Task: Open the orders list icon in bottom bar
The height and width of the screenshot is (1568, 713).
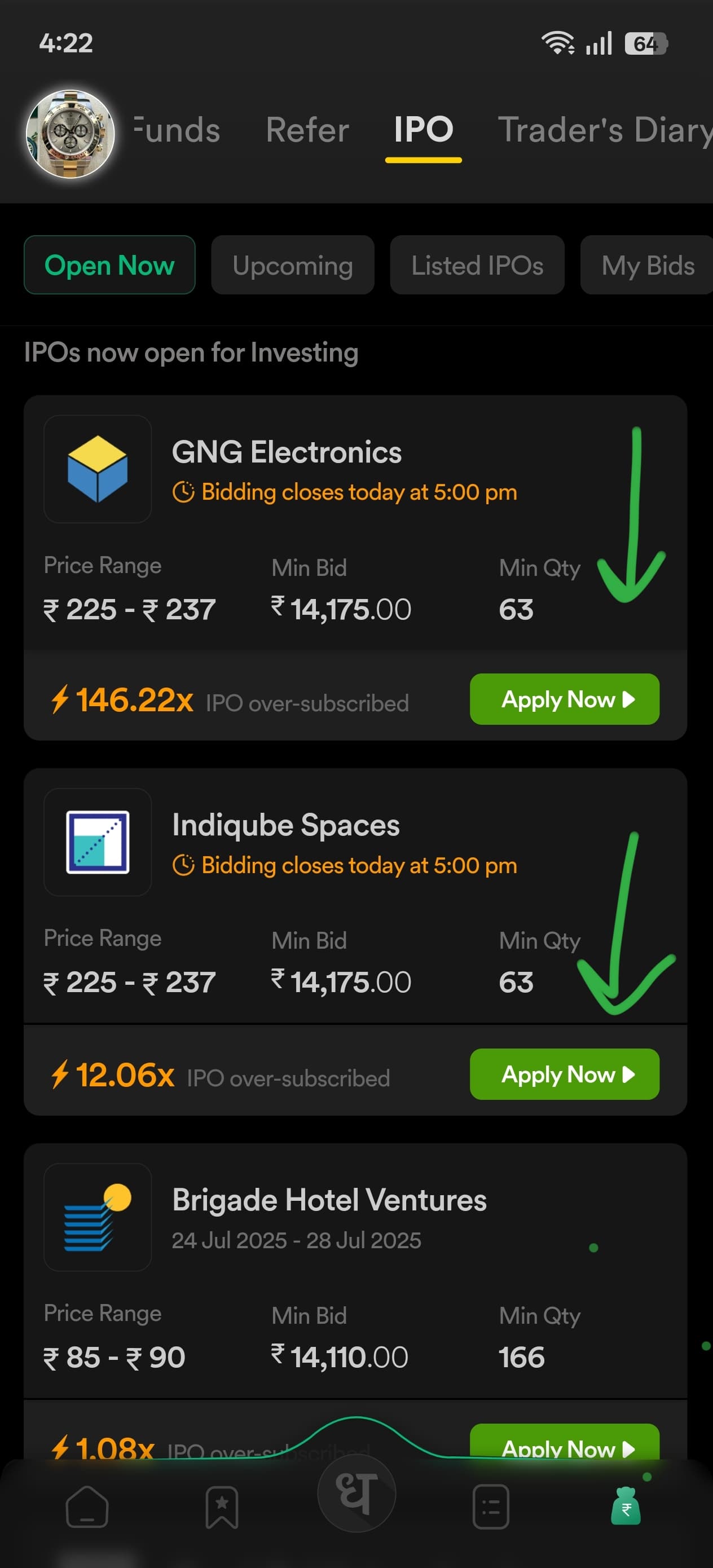Action: click(491, 1507)
